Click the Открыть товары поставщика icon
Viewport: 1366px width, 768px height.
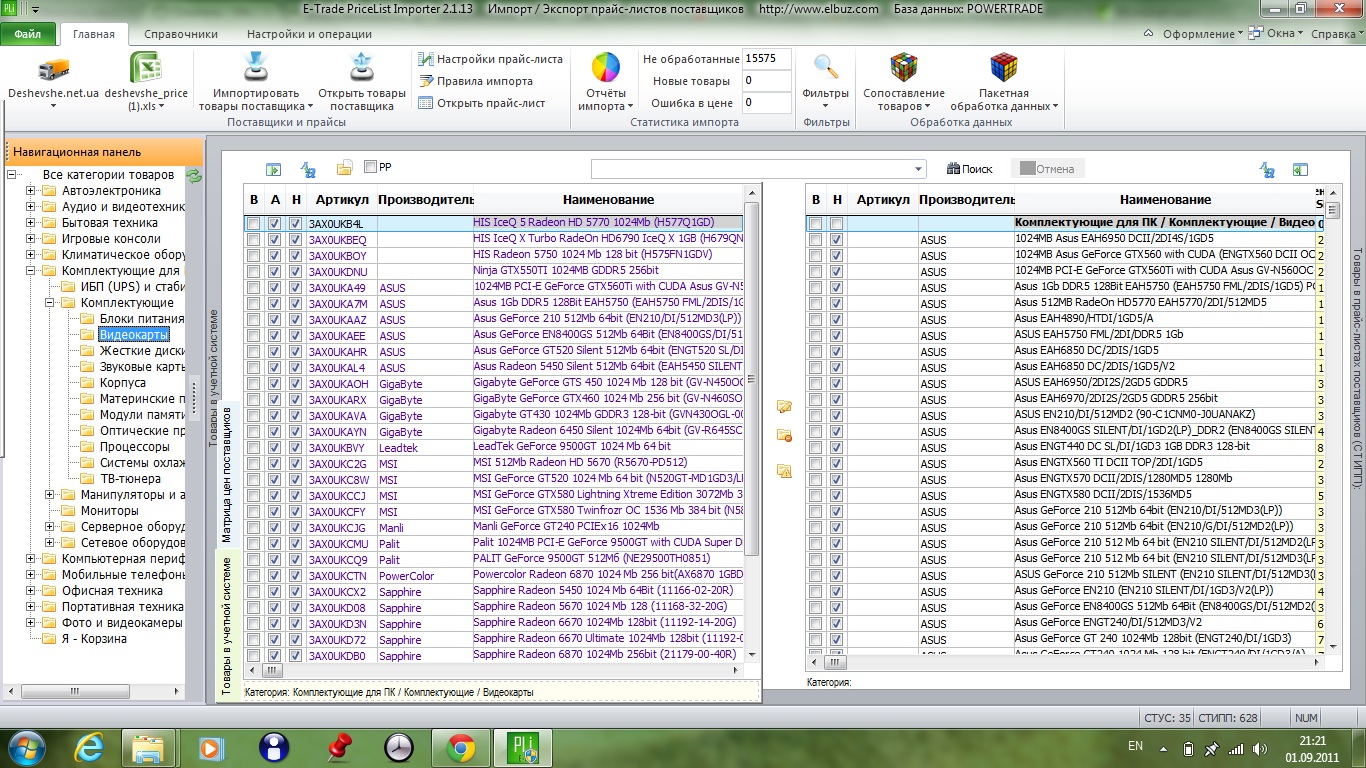pos(361,68)
